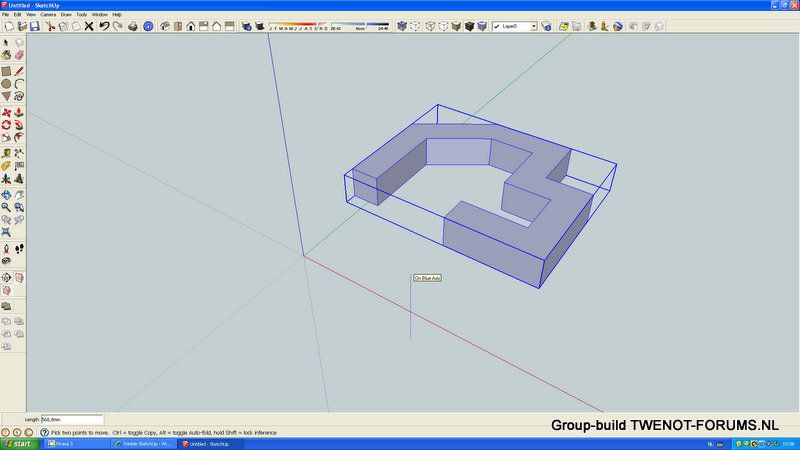
Task: Open Model Info blue circle icon
Action: coord(148,26)
